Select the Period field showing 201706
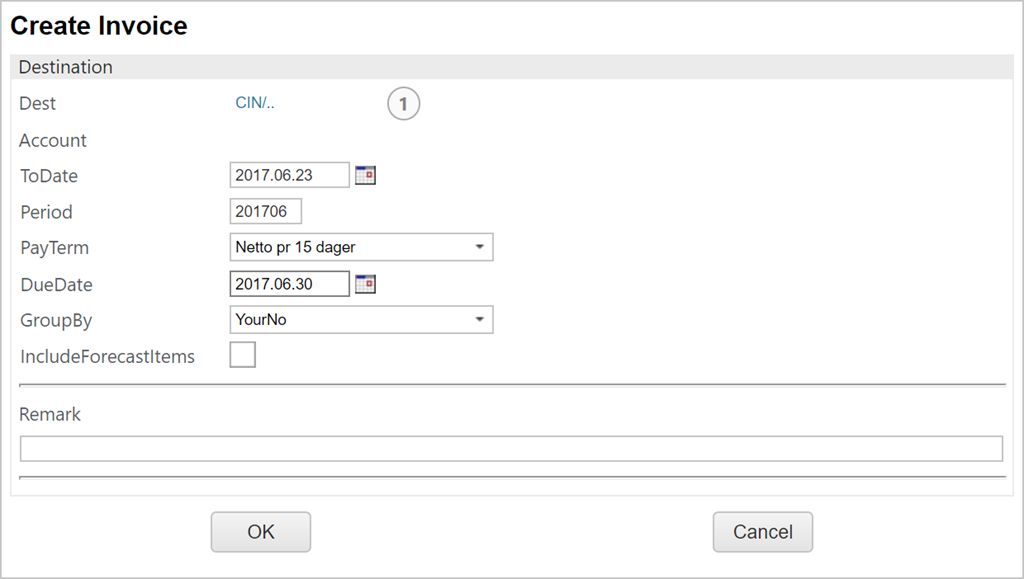This screenshot has height=579, width=1024. 265,212
